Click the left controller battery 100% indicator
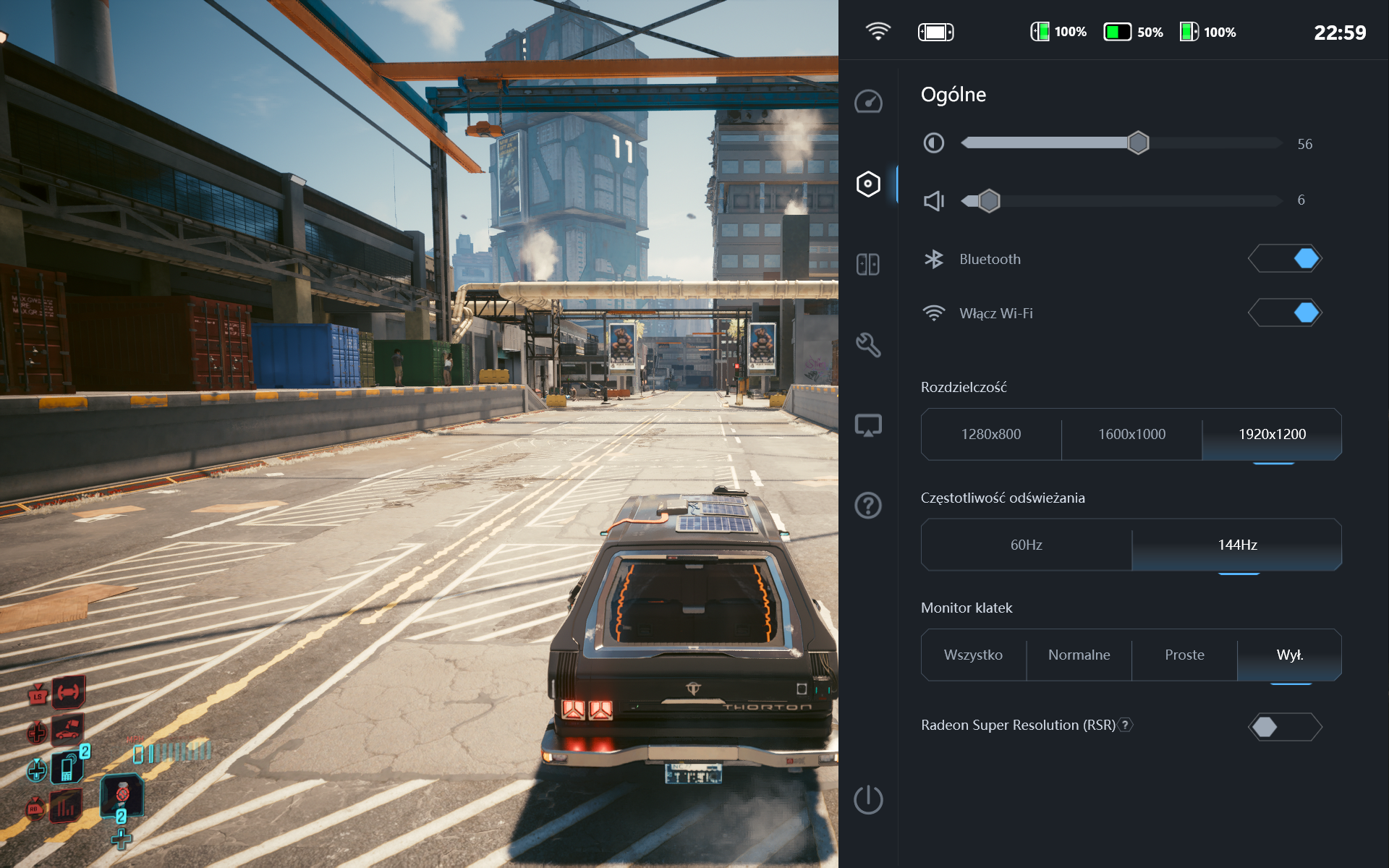 pos(1058,32)
